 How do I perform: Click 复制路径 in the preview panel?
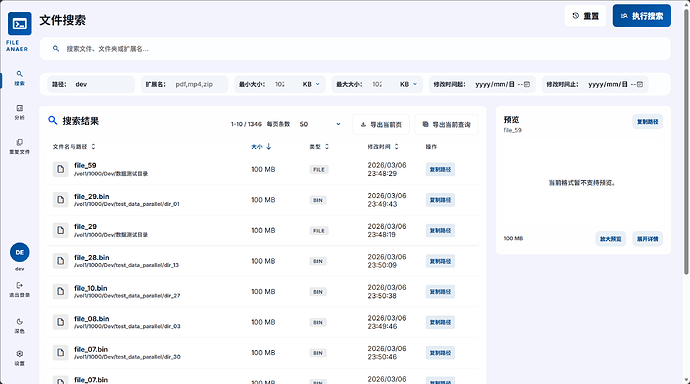tap(648, 122)
